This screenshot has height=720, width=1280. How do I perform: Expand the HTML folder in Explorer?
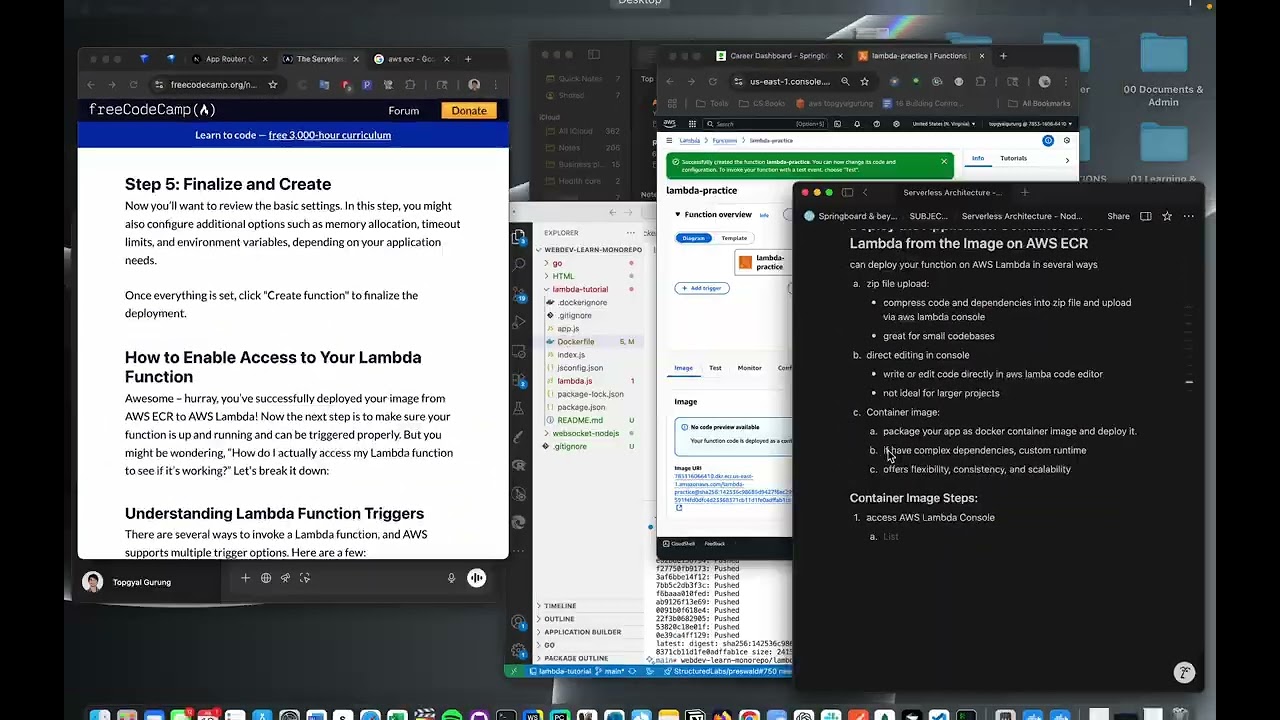pyautogui.click(x=563, y=276)
